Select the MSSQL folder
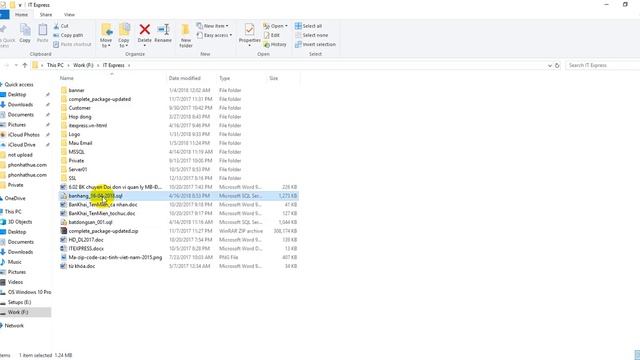Screen dimensions: 640x360 [76, 152]
